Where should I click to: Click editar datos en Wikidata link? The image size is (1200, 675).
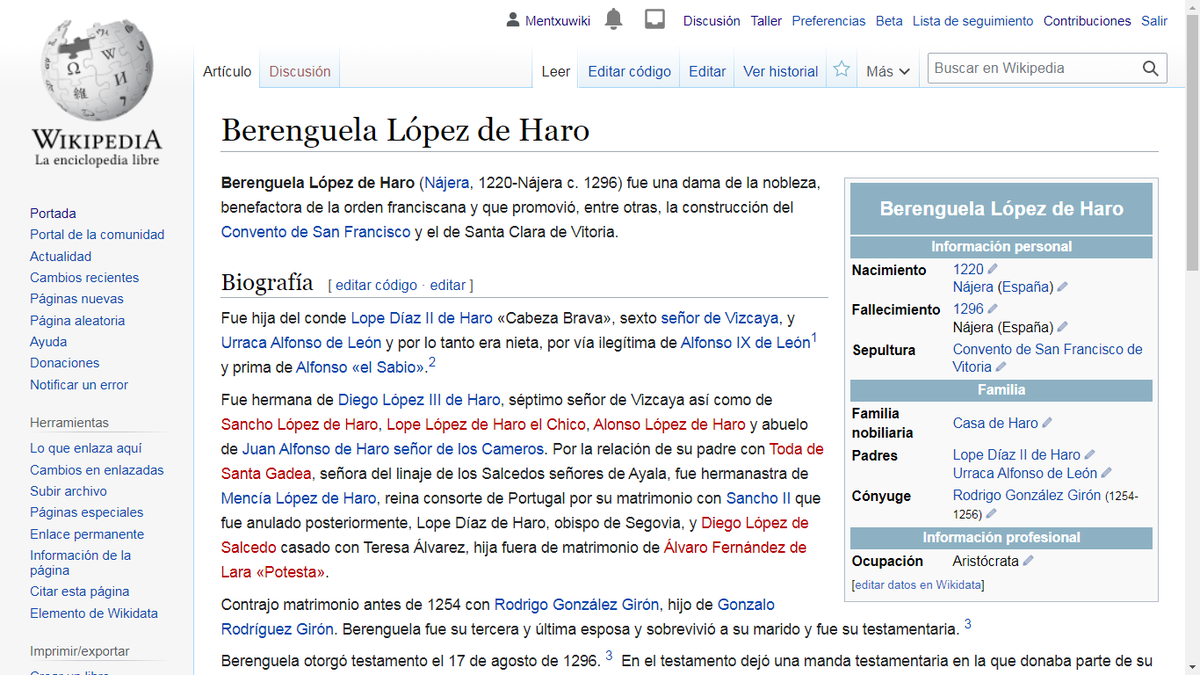pos(917,585)
